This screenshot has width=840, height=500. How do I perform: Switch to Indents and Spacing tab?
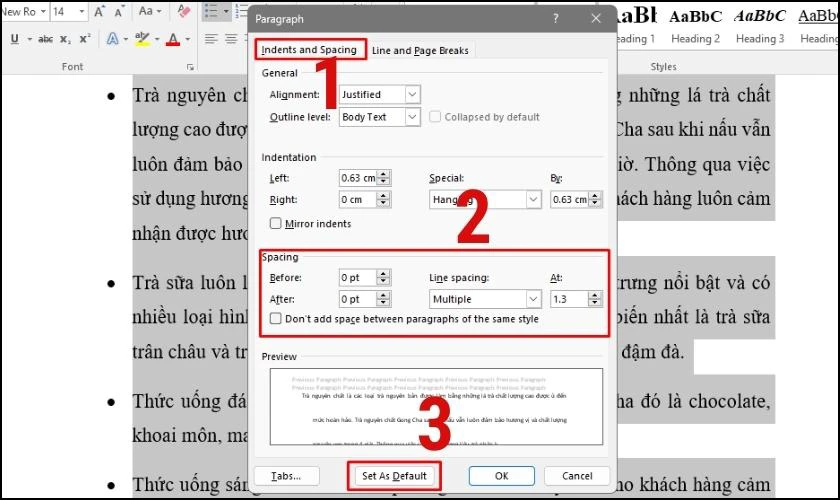(310, 50)
